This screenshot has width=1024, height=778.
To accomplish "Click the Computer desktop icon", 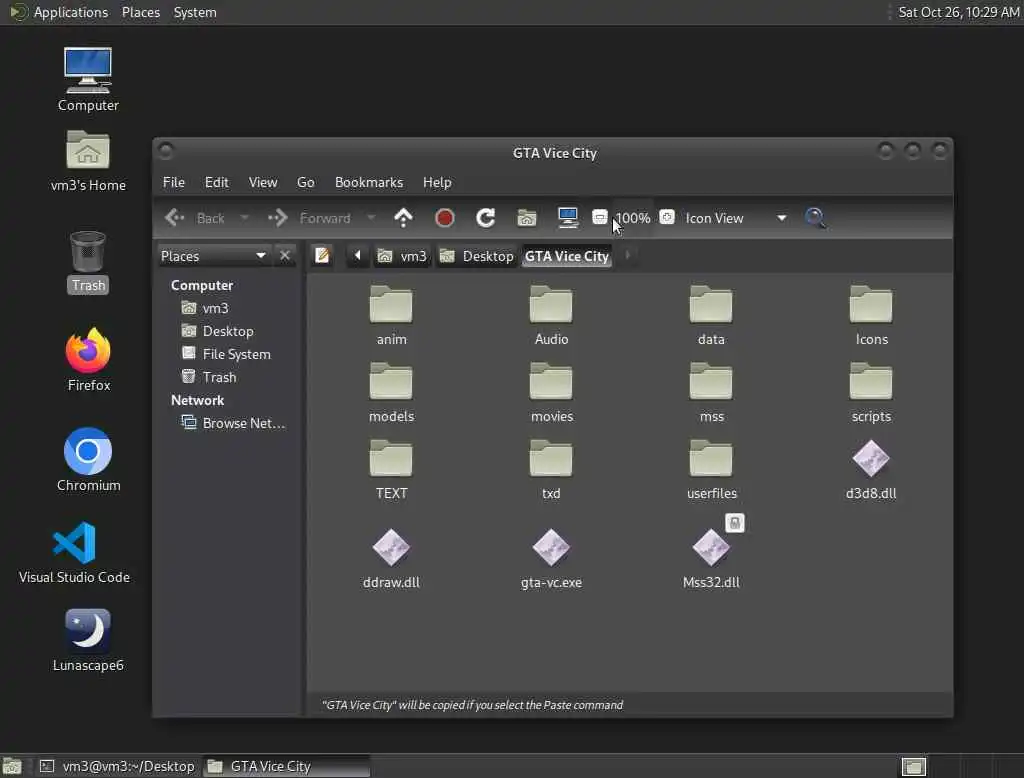I will point(88,79).
